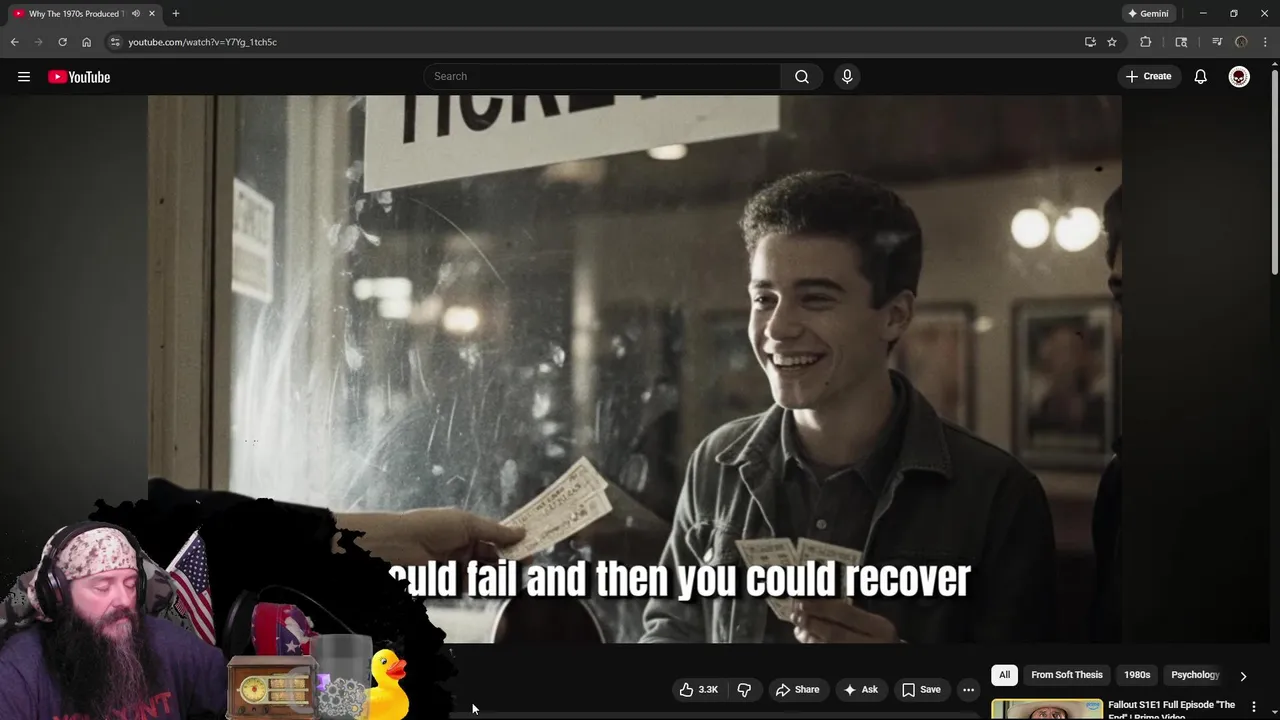Select the Psychology filter chip

1195,675
